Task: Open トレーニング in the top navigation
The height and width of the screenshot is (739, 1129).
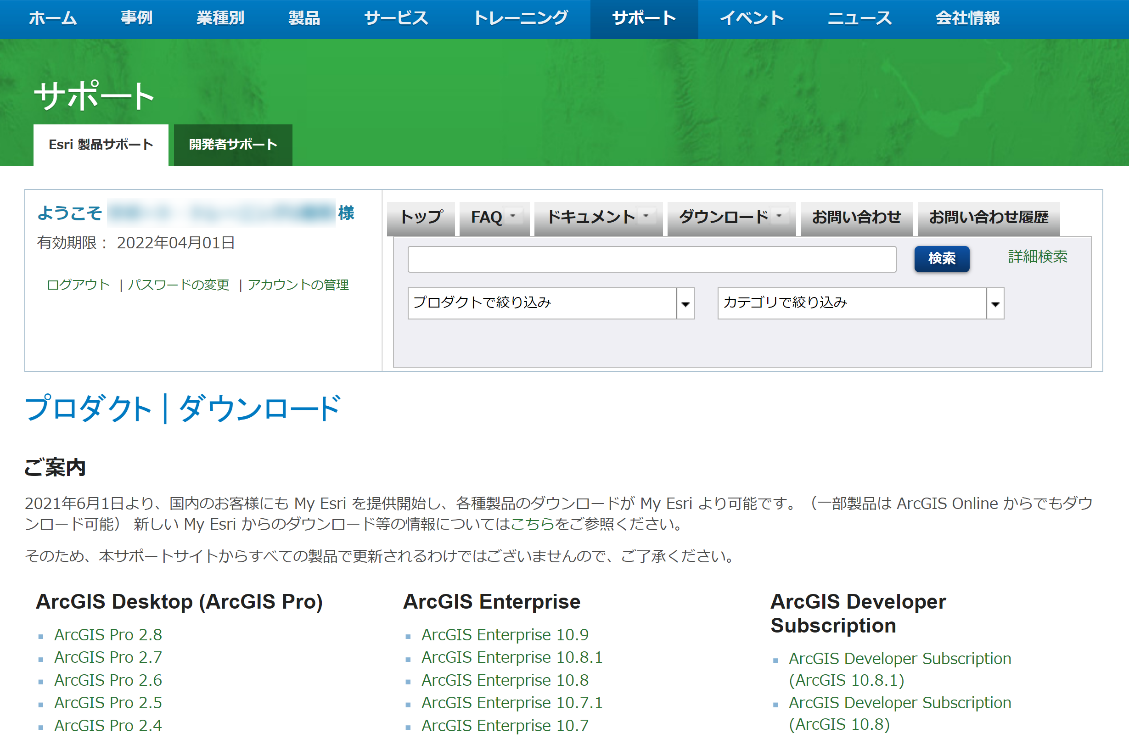Action: click(x=521, y=18)
